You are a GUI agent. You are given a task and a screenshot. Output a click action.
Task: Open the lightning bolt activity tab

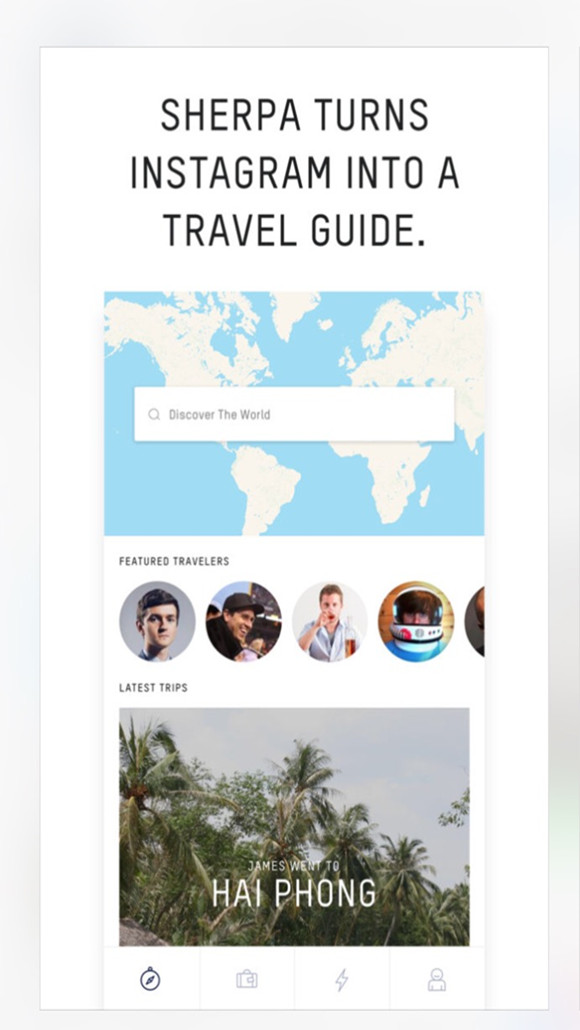tap(342, 979)
